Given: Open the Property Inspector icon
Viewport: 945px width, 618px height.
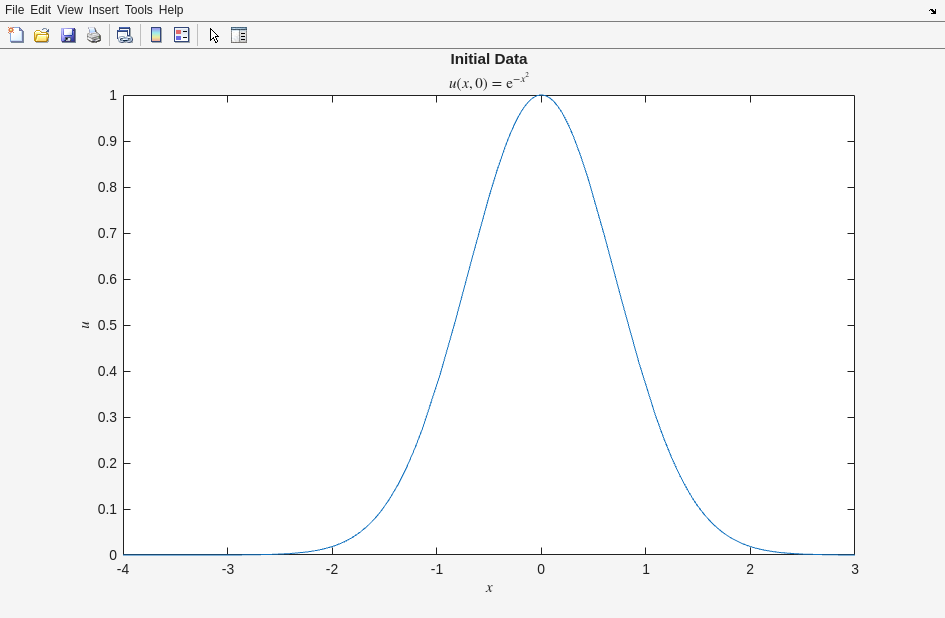Looking at the screenshot, I should (x=239, y=35).
